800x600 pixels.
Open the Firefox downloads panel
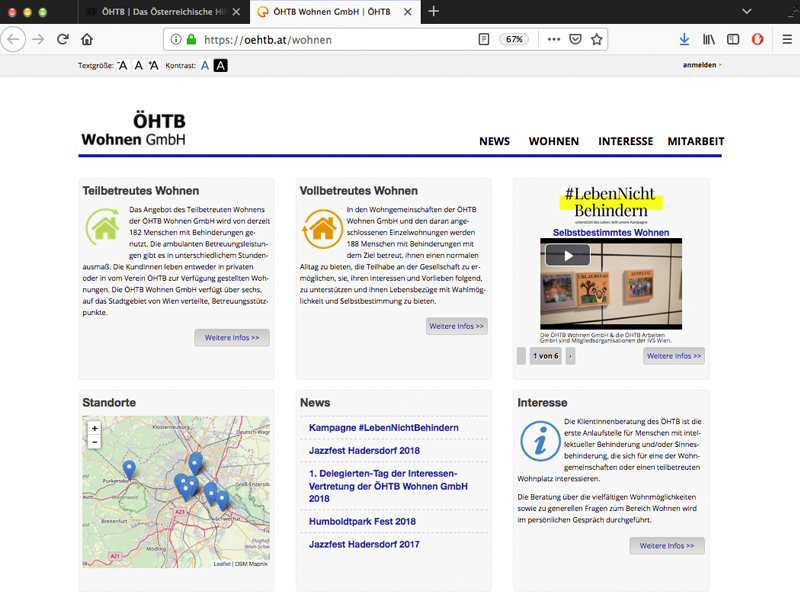pyautogui.click(x=684, y=39)
